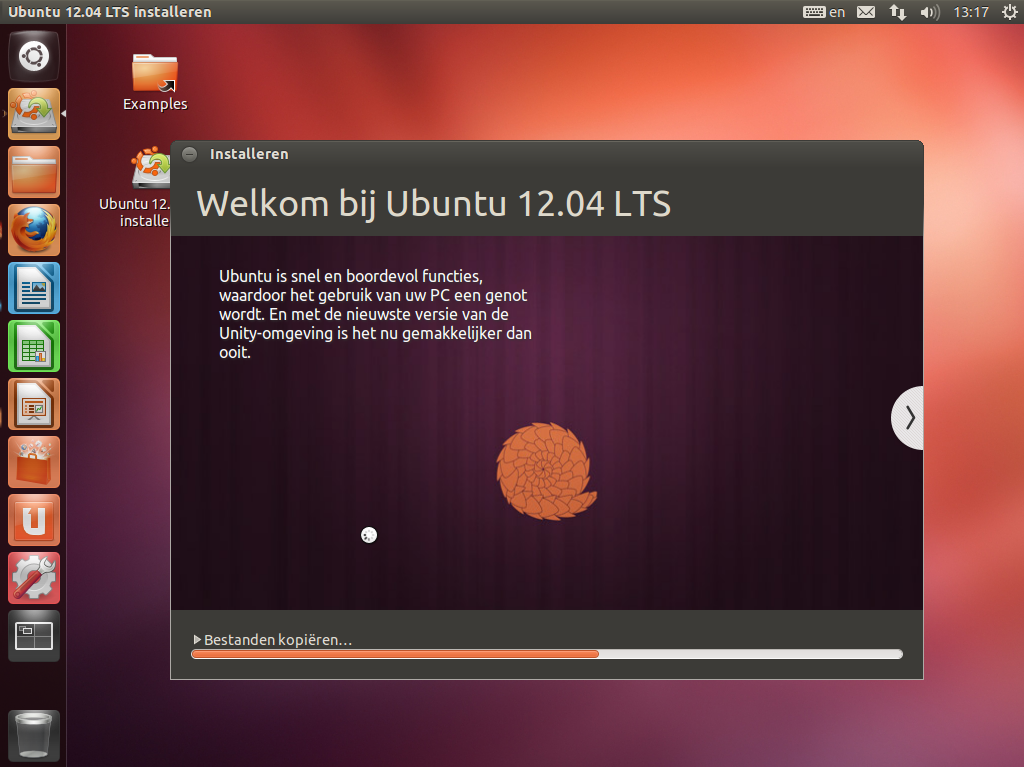
Task: Open LibreOffice Calc spreadsheet
Action: [x=34, y=346]
